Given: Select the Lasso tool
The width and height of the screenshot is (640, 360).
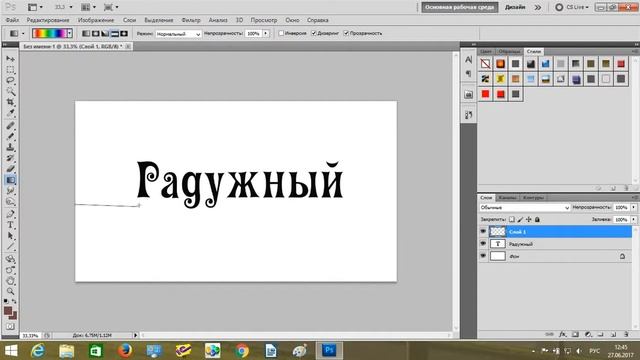Looking at the screenshot, I should (10, 80).
